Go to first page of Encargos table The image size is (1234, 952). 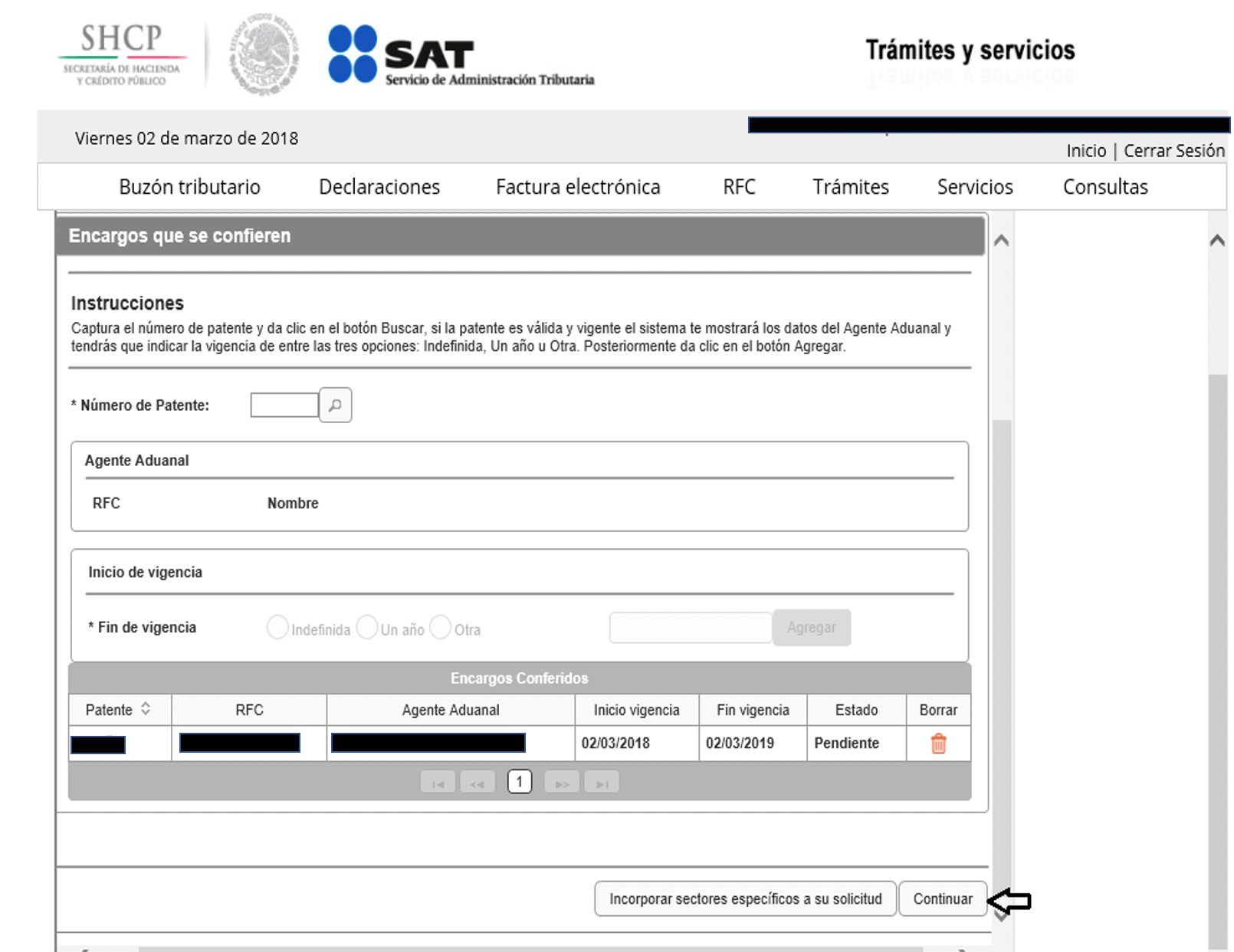[x=438, y=783]
